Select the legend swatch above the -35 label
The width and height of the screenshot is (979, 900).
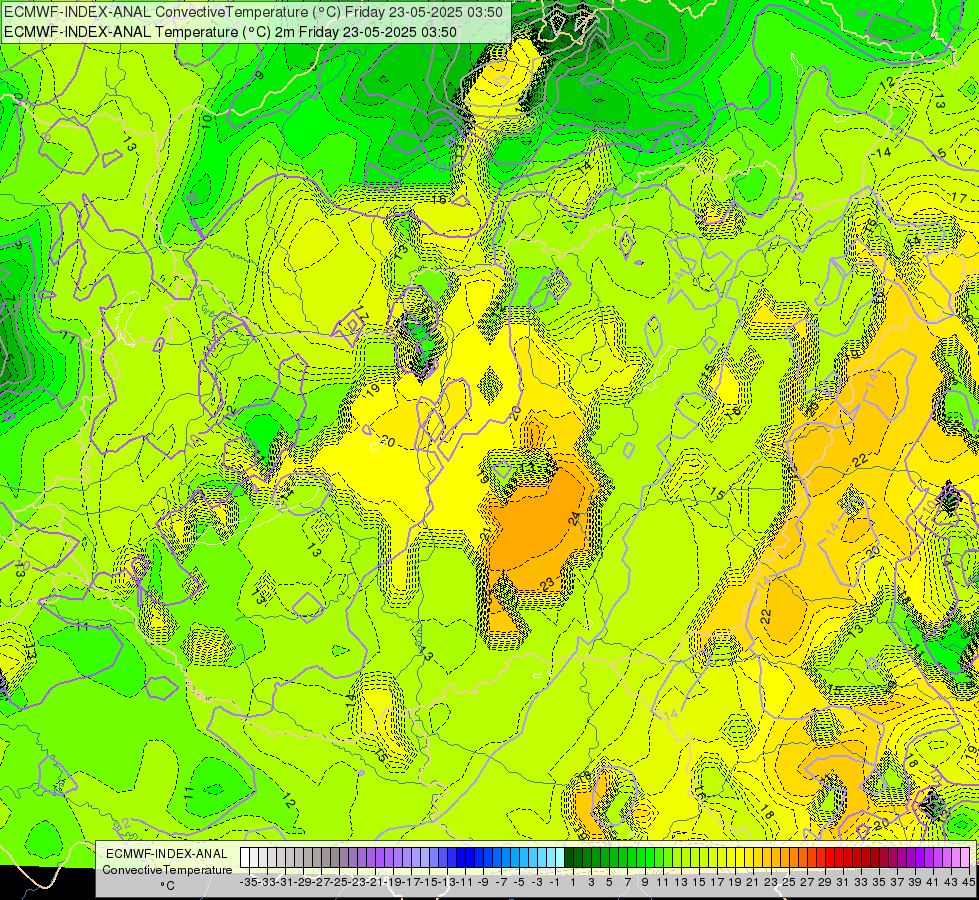245,857
